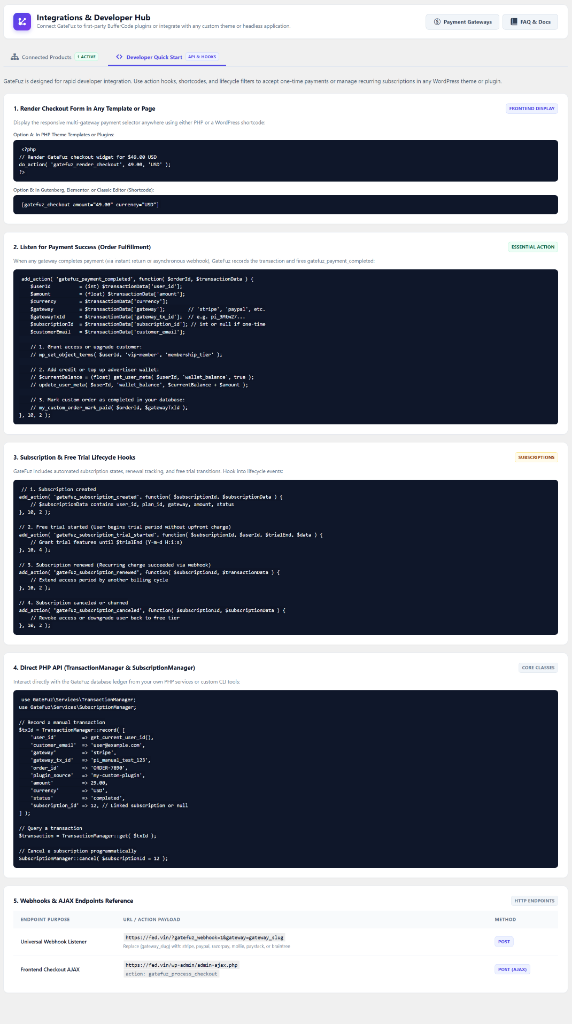Open FAQ & Docs
Image resolution: width=572 pixels, height=1024 pixels.
pos(530,22)
